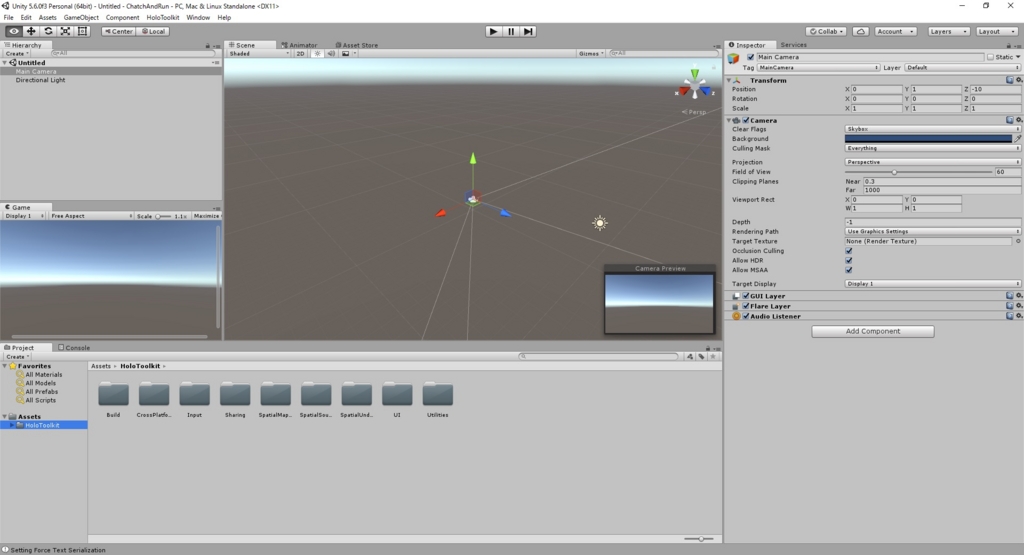The width and height of the screenshot is (1024, 555).
Task: Start Play mode with the Play button
Action: [x=494, y=31]
